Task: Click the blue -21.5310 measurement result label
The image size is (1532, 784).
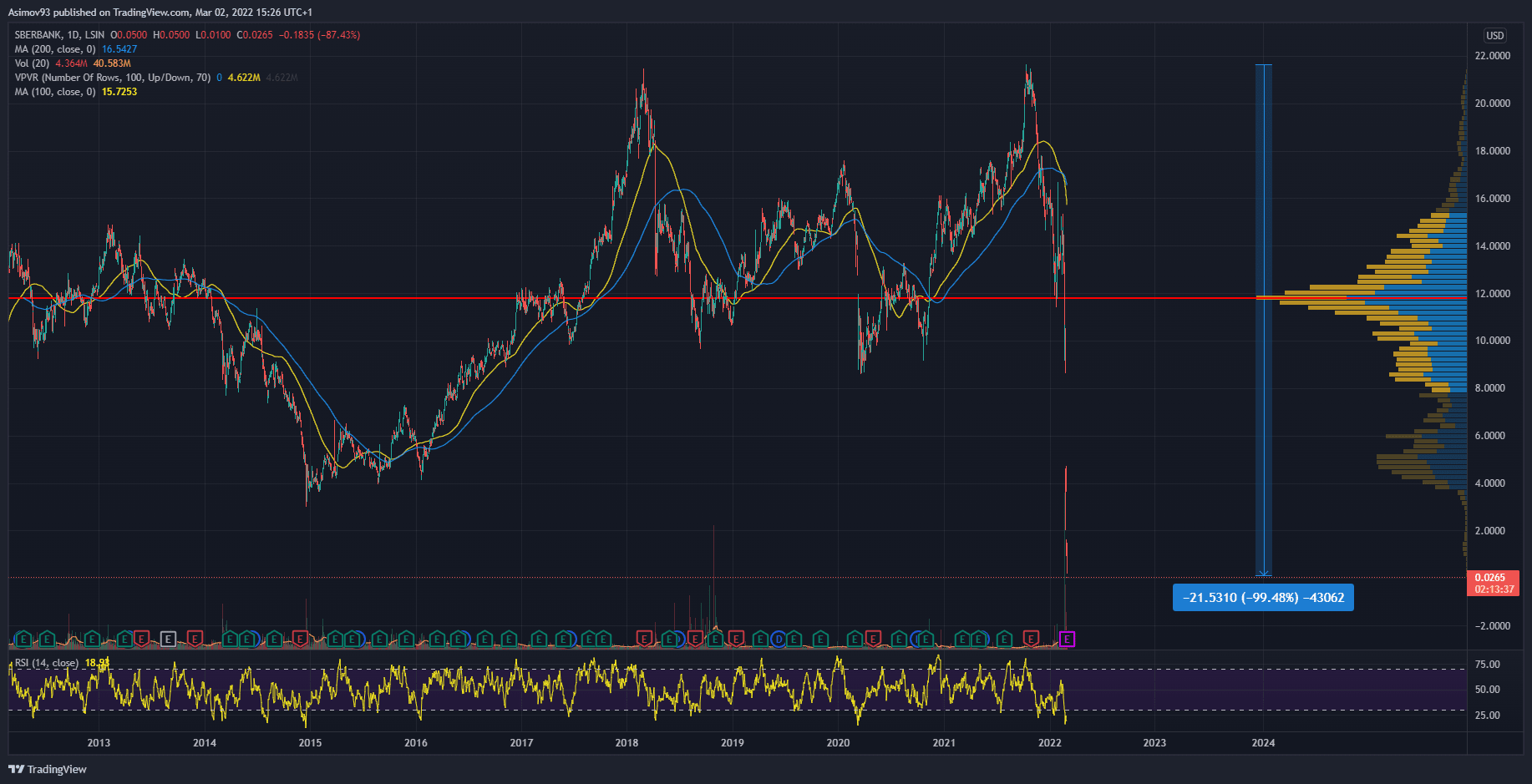Action: [x=1263, y=598]
